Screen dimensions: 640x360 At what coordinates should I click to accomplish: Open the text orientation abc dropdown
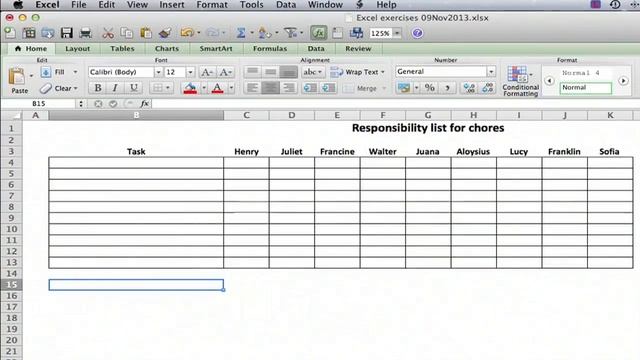(x=313, y=72)
